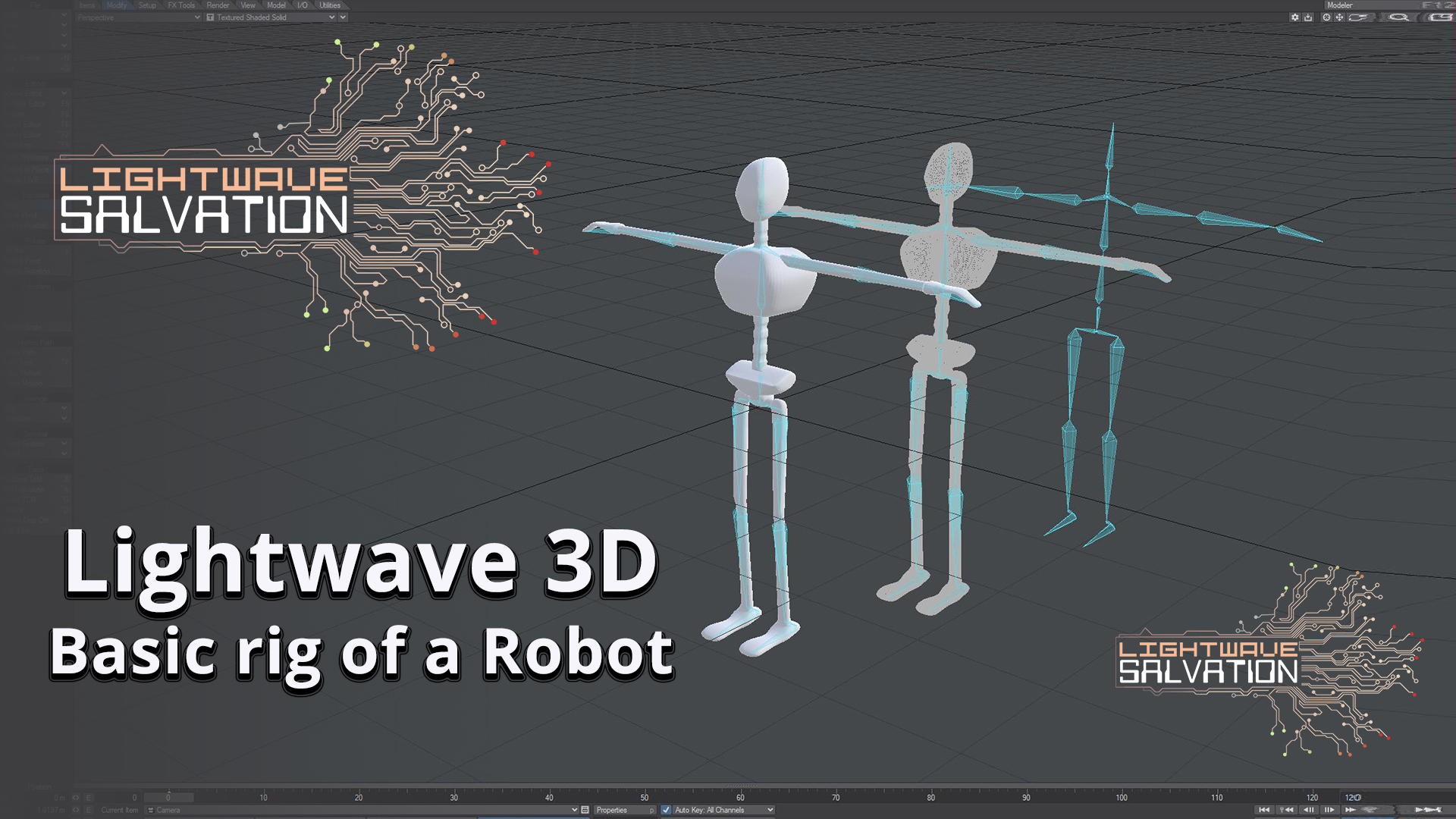Screen dimensions: 1456x819
Task: Switch to the Render menu tab
Action: [x=218, y=5]
